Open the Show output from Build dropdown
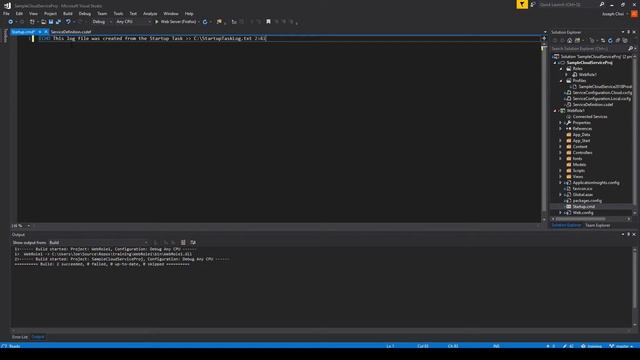 99,242
